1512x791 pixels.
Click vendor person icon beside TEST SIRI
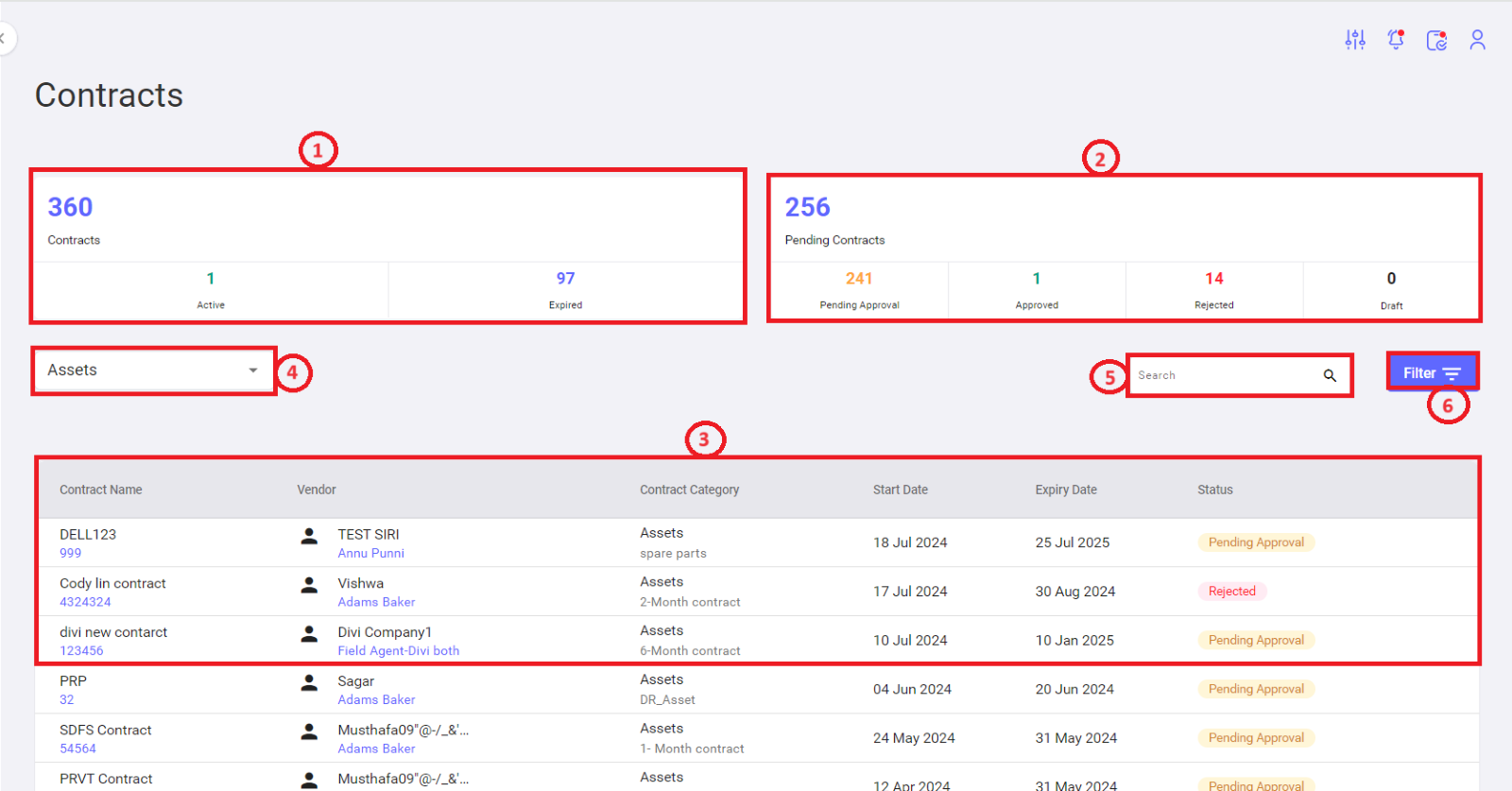309,536
